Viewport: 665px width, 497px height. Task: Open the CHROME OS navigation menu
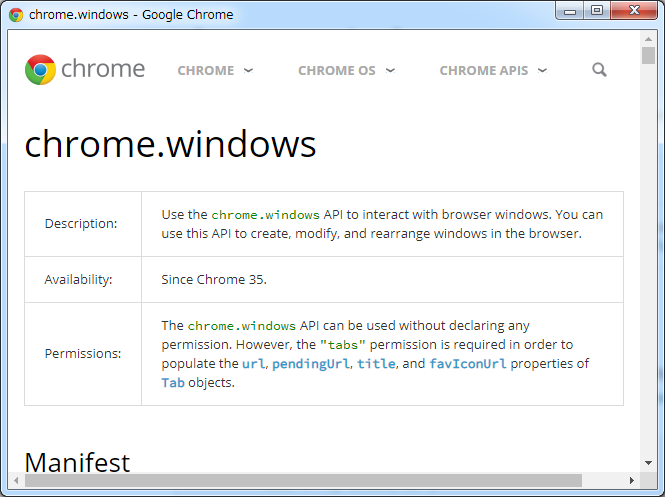point(337,70)
